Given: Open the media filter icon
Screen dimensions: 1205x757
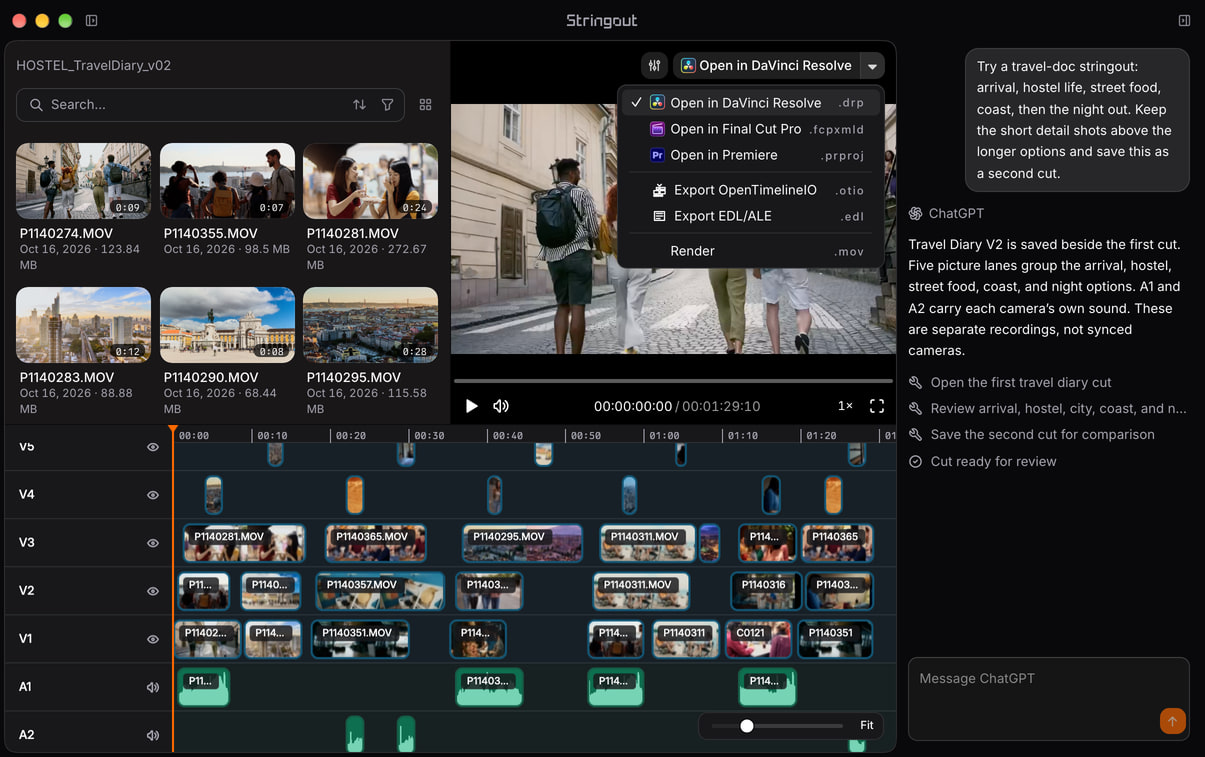Looking at the screenshot, I should click(x=387, y=104).
